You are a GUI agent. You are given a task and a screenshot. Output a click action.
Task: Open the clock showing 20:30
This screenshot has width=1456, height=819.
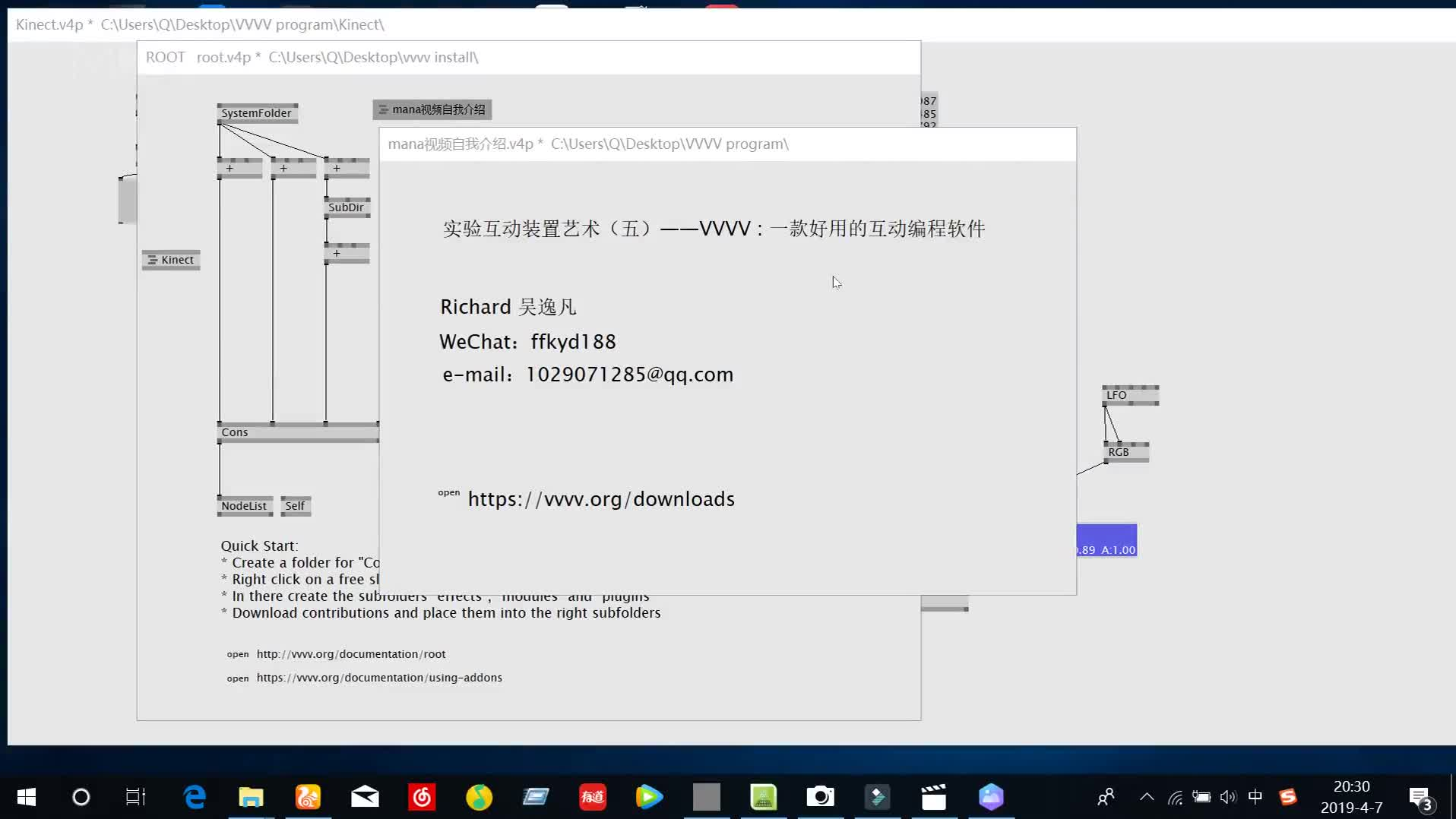[1351, 796]
